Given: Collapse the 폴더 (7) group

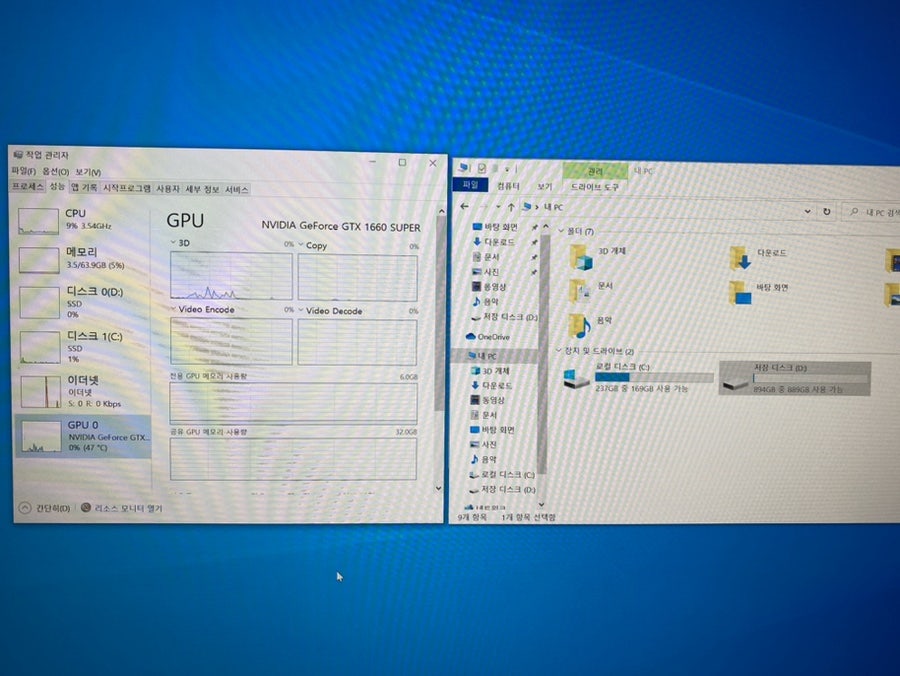Looking at the screenshot, I should coord(561,231).
